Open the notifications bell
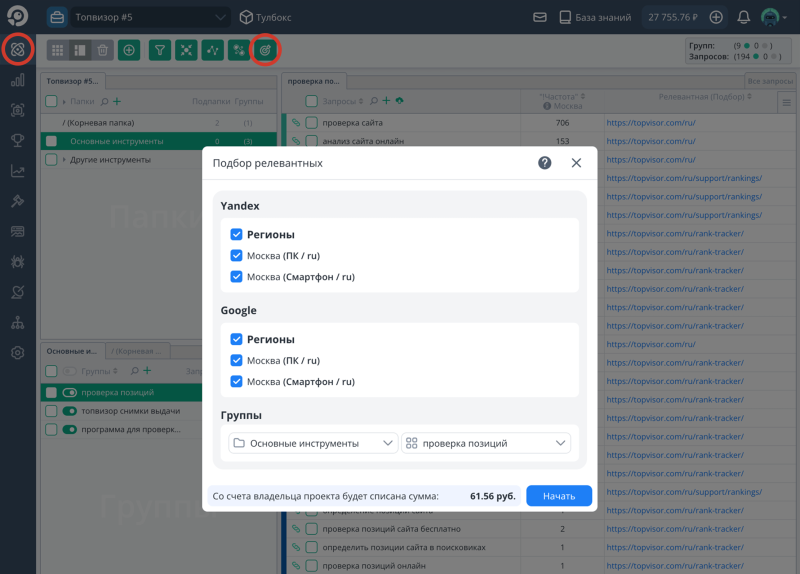This screenshot has height=574, width=800. tap(743, 17)
